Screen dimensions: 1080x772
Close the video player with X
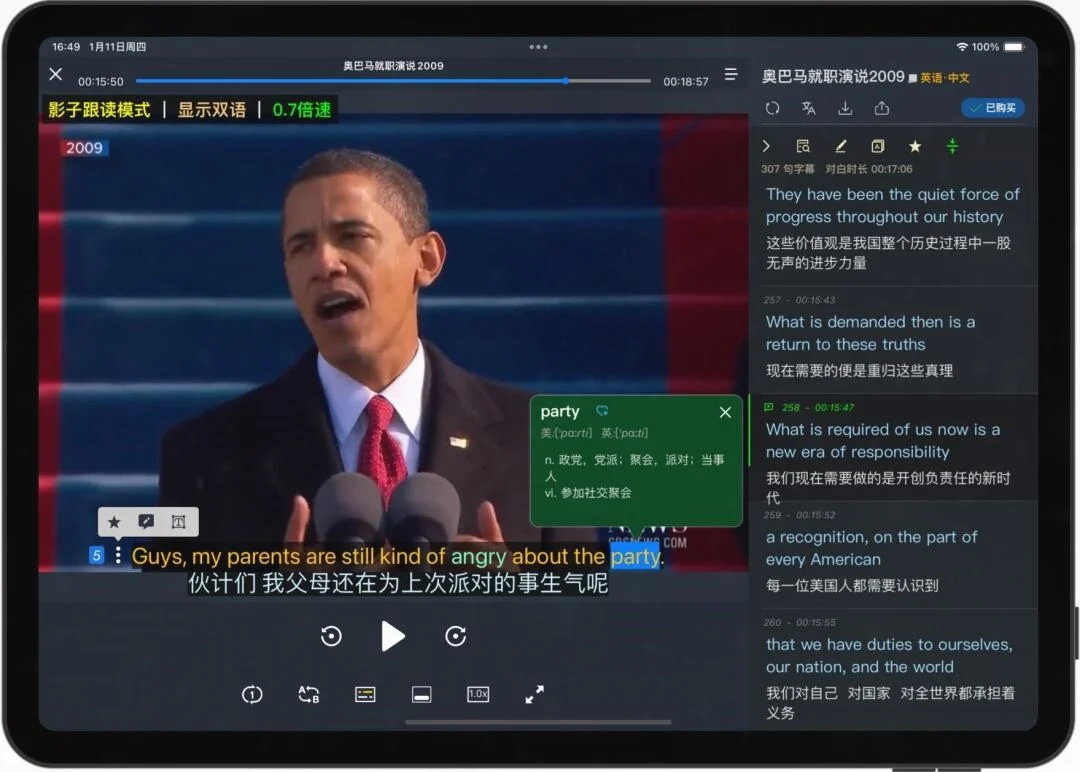point(56,74)
